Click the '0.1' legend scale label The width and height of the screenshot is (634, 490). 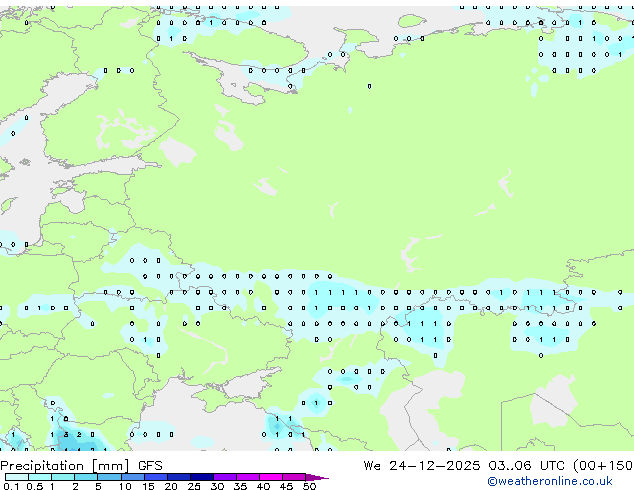pos(11,486)
